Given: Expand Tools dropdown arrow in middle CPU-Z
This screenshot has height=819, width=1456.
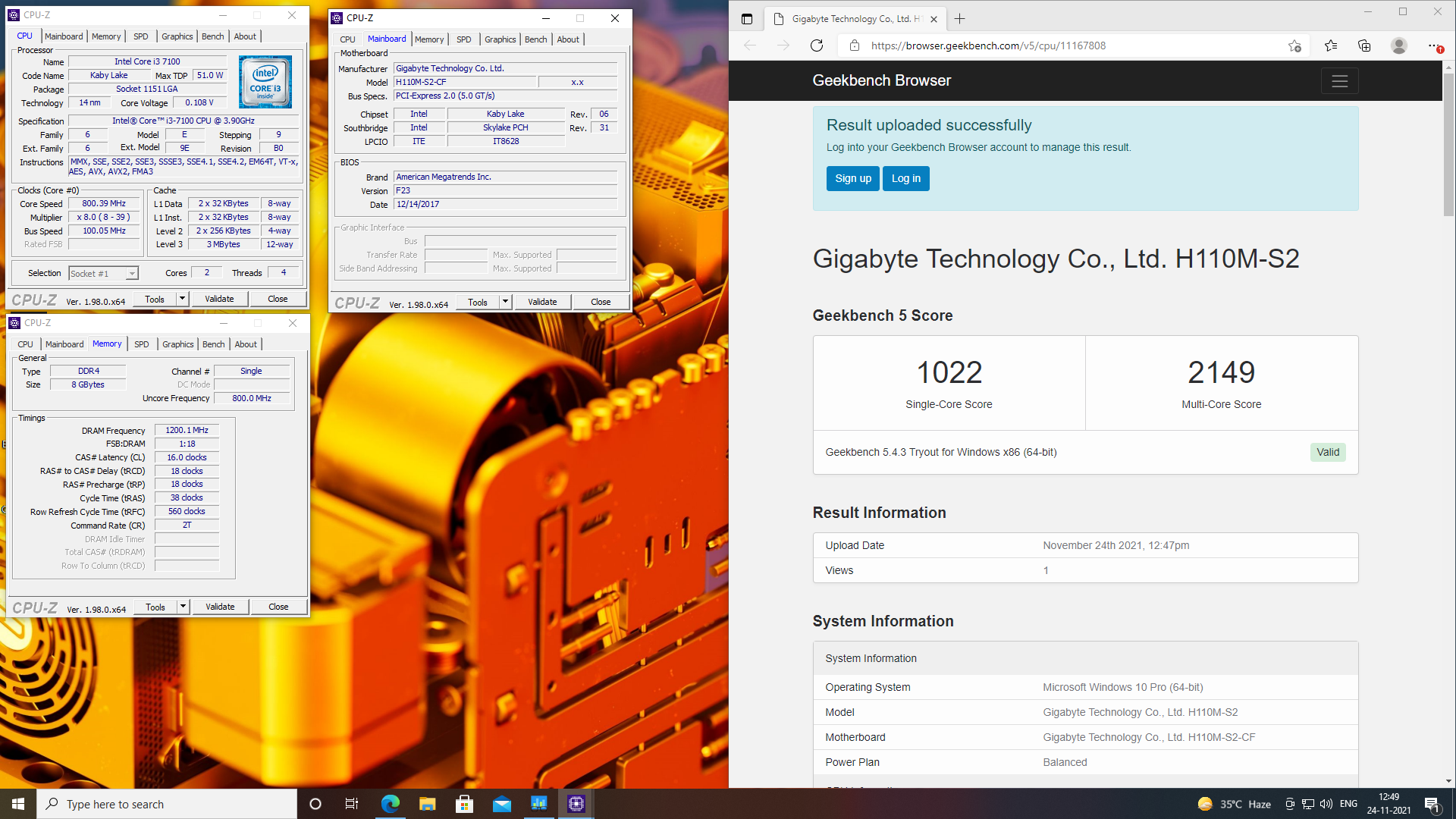Looking at the screenshot, I should pos(505,302).
